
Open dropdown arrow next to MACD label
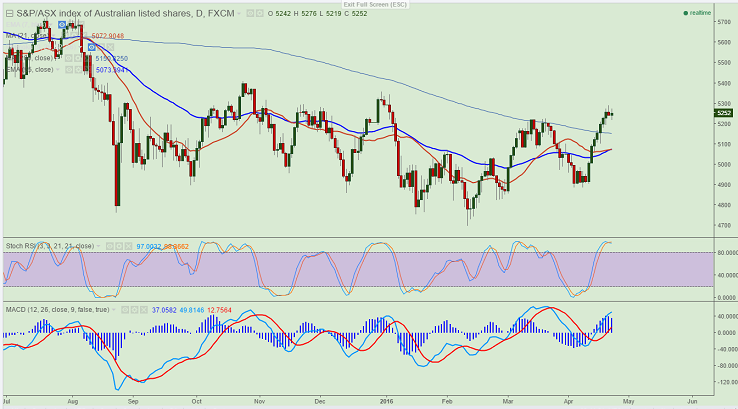coord(113,310)
